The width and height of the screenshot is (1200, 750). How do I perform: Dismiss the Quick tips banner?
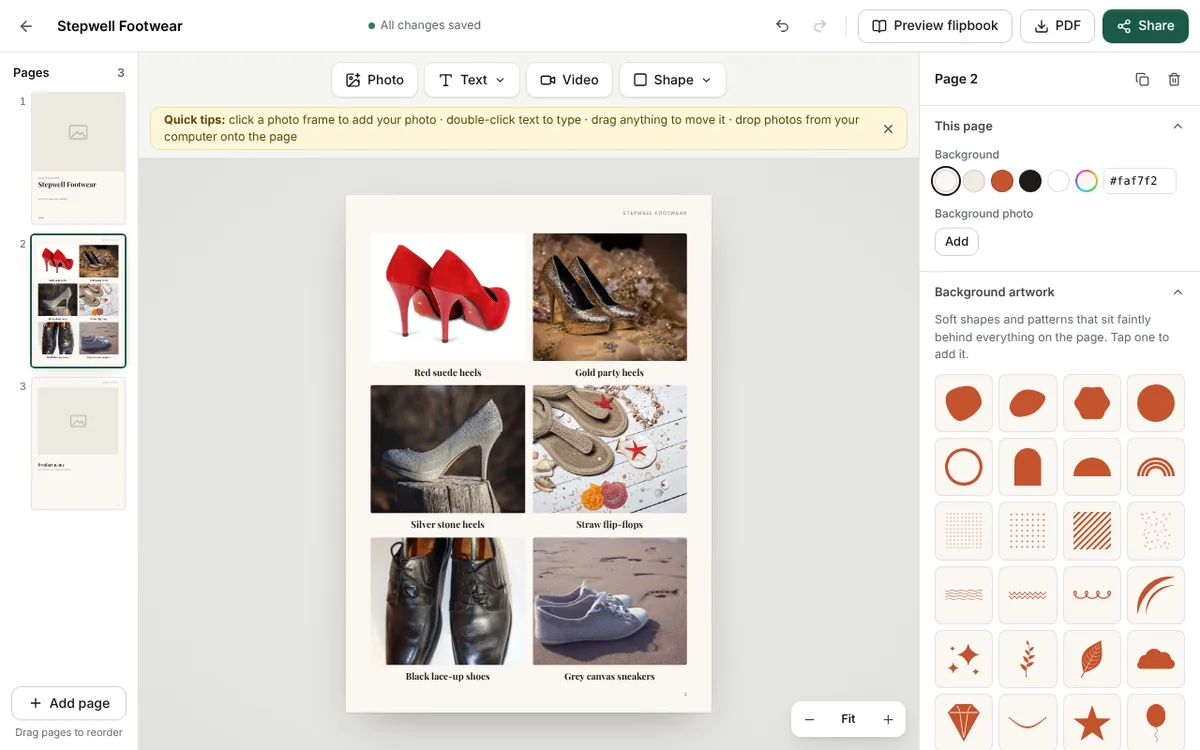(888, 129)
